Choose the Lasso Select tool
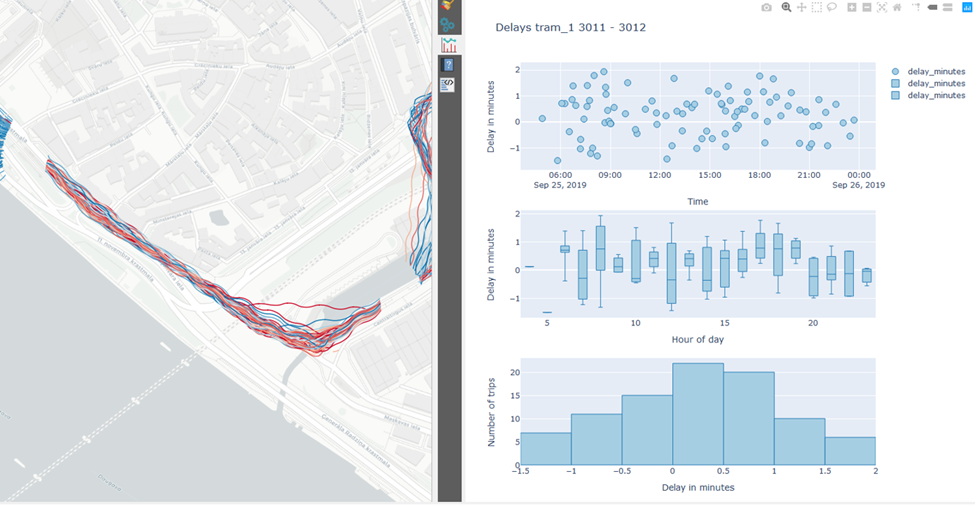The height and width of the screenshot is (506, 979). coord(831,7)
